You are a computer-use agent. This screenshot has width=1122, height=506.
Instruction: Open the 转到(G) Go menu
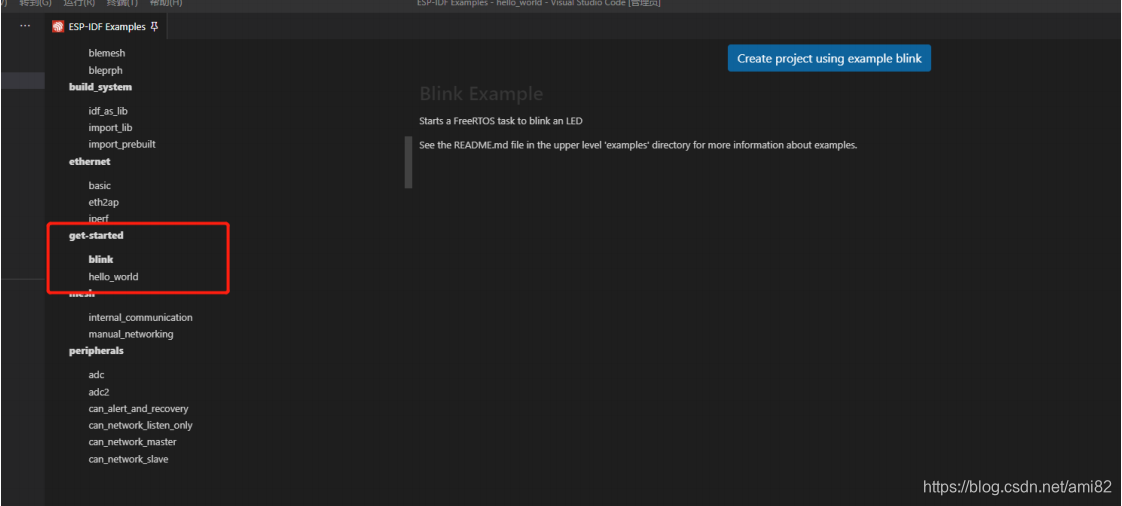(x=35, y=3)
